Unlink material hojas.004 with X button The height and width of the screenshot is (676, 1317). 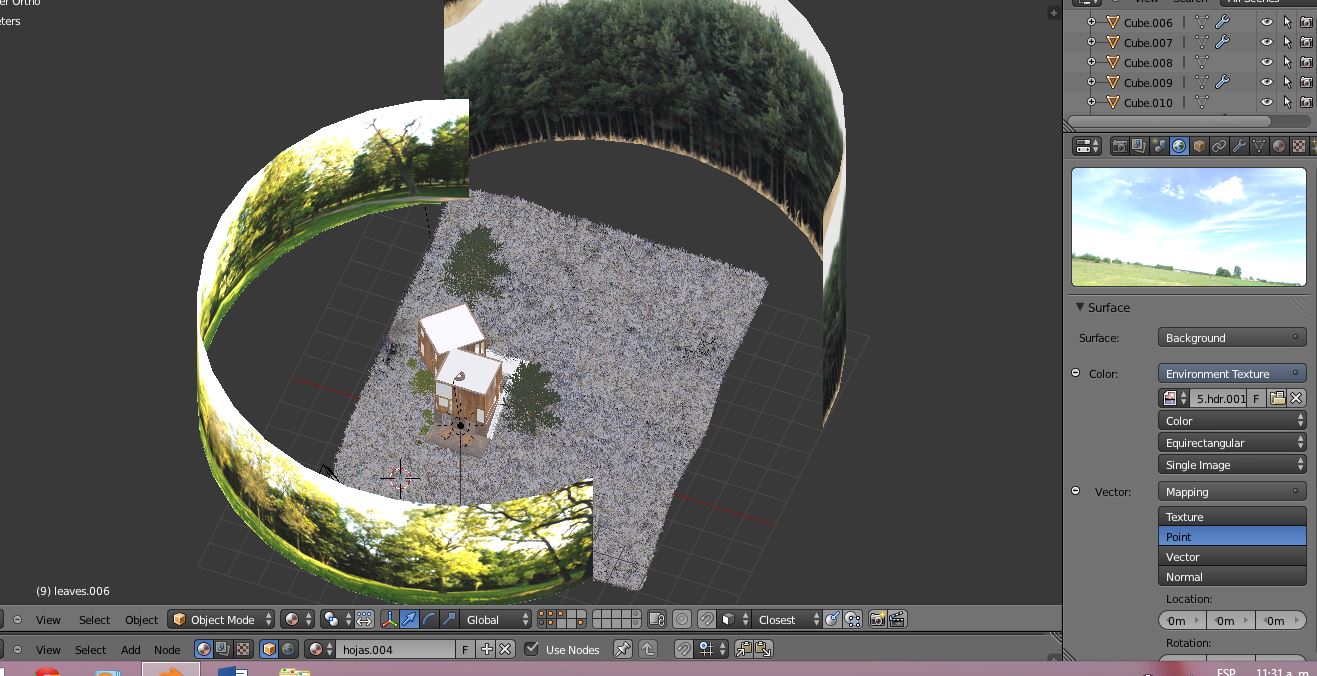point(505,649)
